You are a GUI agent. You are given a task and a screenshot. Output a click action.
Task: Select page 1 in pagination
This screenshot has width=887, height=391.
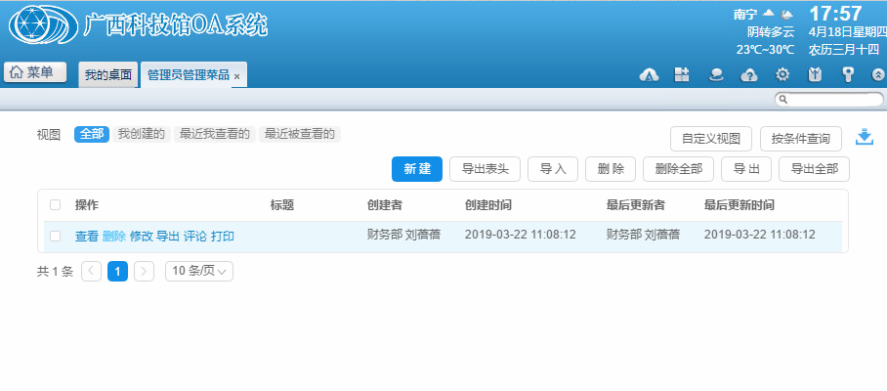tap(118, 271)
